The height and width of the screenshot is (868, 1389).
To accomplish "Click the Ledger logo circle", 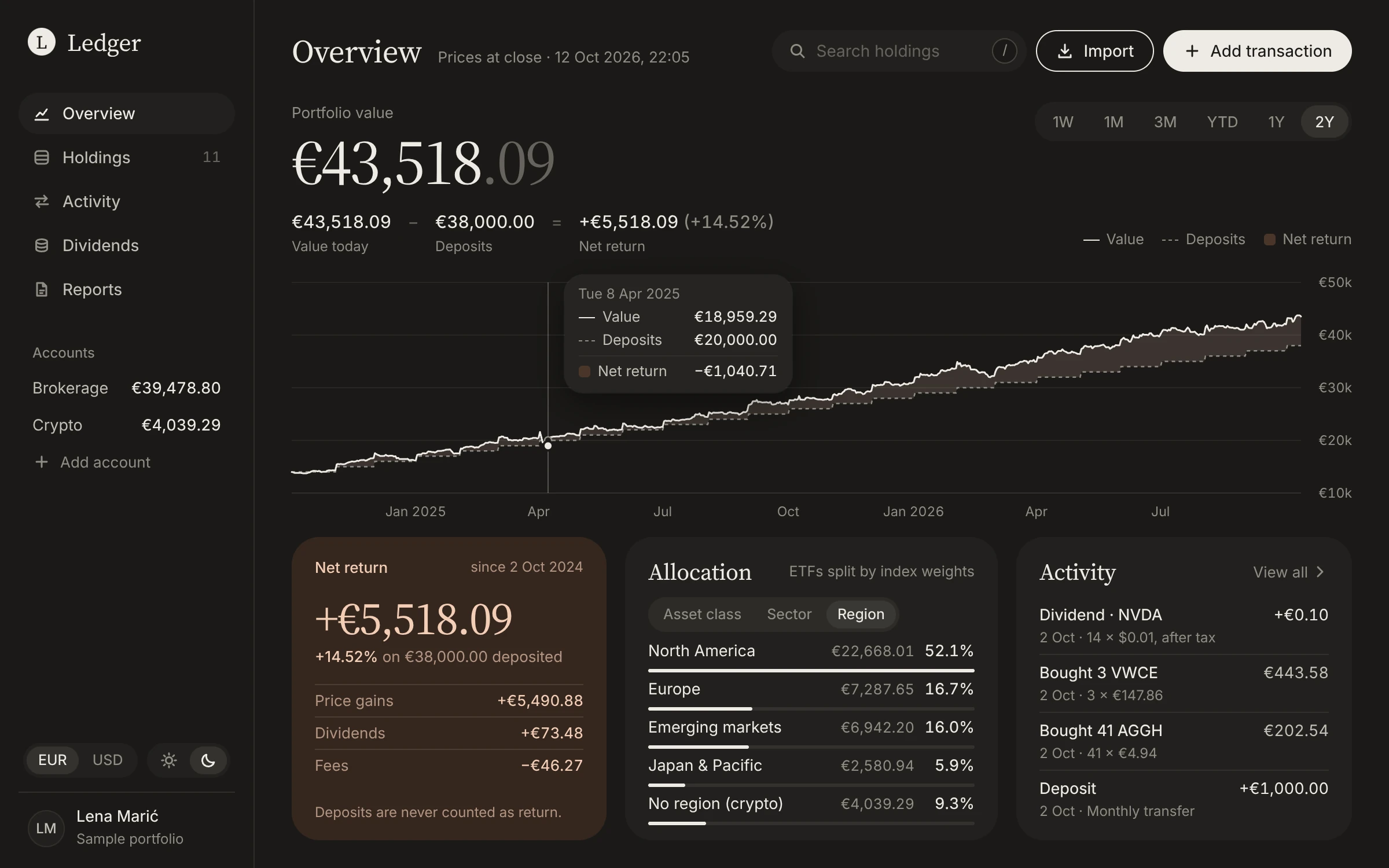I will (x=42, y=42).
